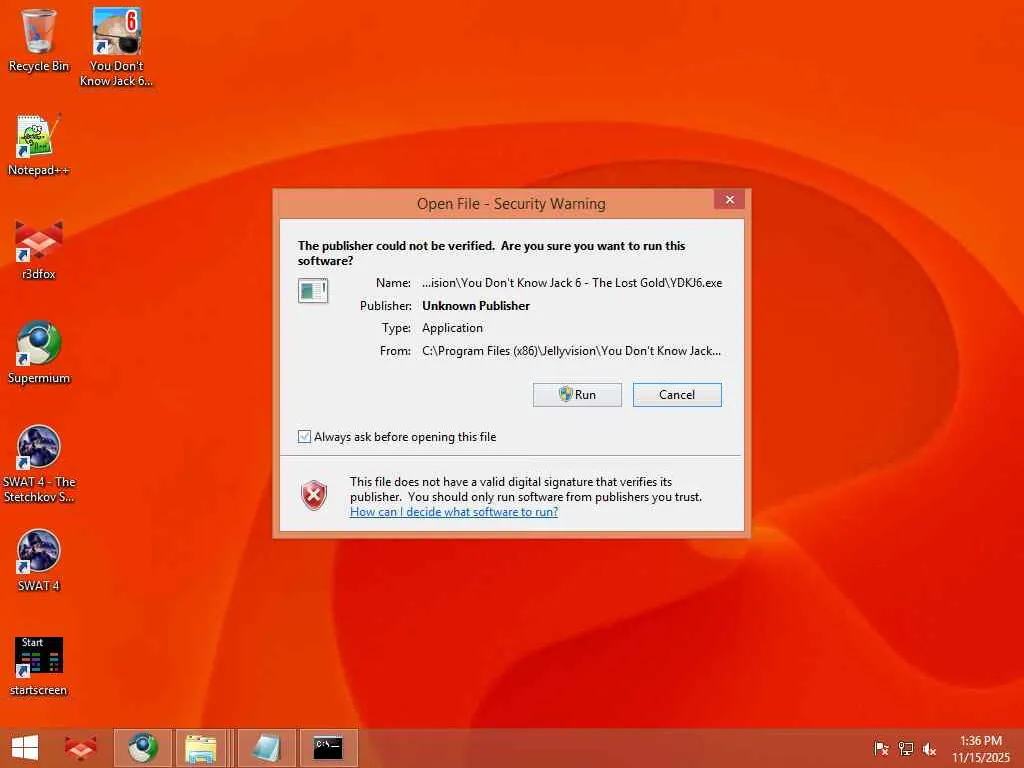Open the Windows Start button on taskbar
Image resolution: width=1024 pixels, height=768 pixels.
click(x=25, y=748)
